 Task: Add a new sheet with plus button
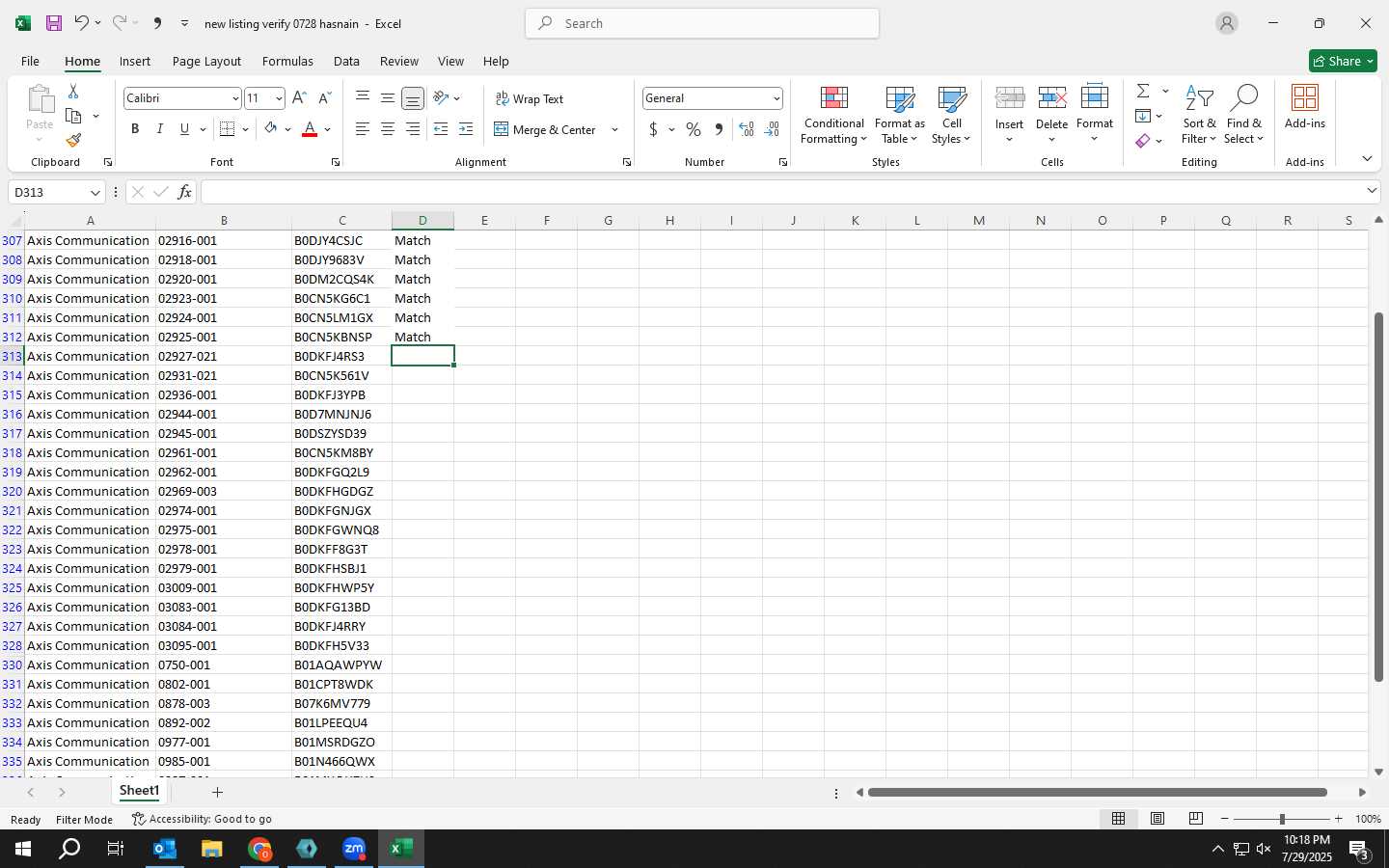tap(217, 792)
